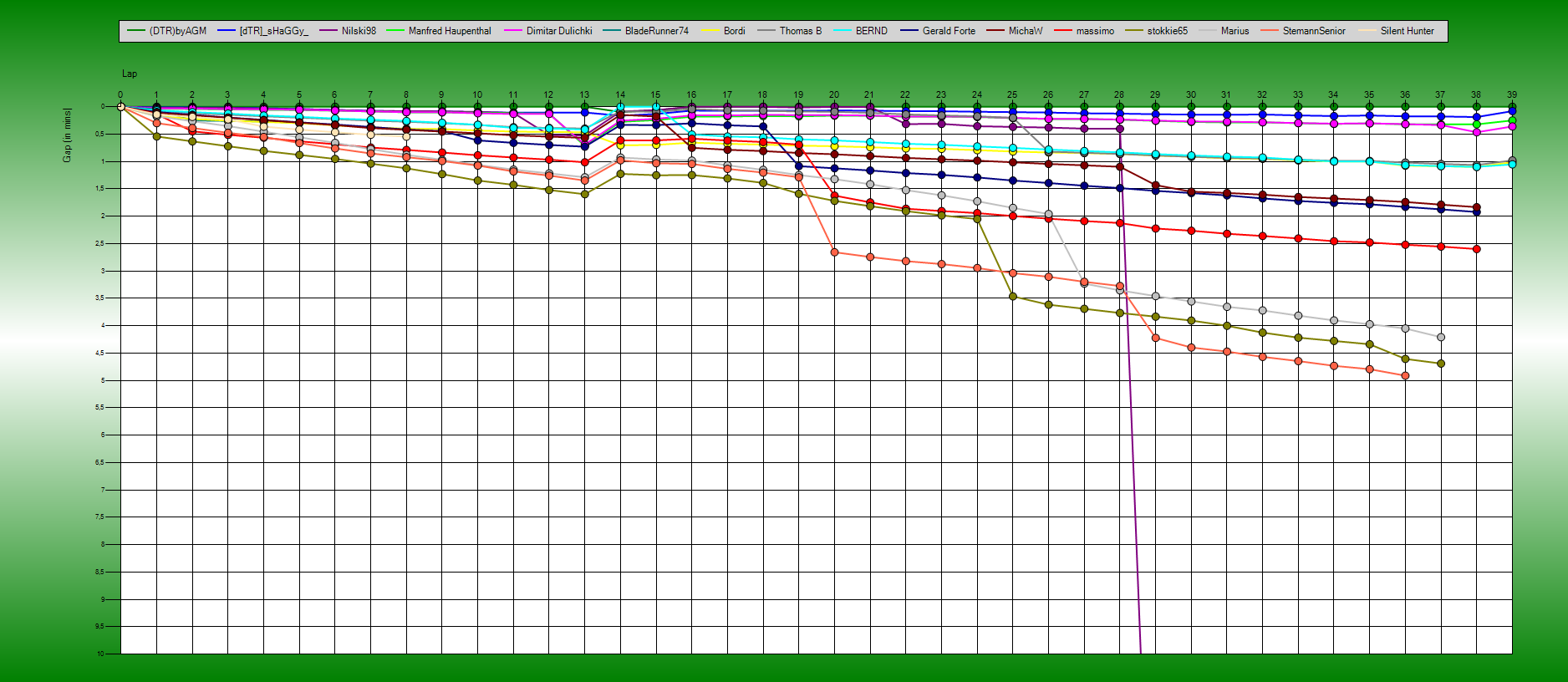The height and width of the screenshot is (682, 1568).
Task: Click lap number 0 on the axis
Action: 120,95
